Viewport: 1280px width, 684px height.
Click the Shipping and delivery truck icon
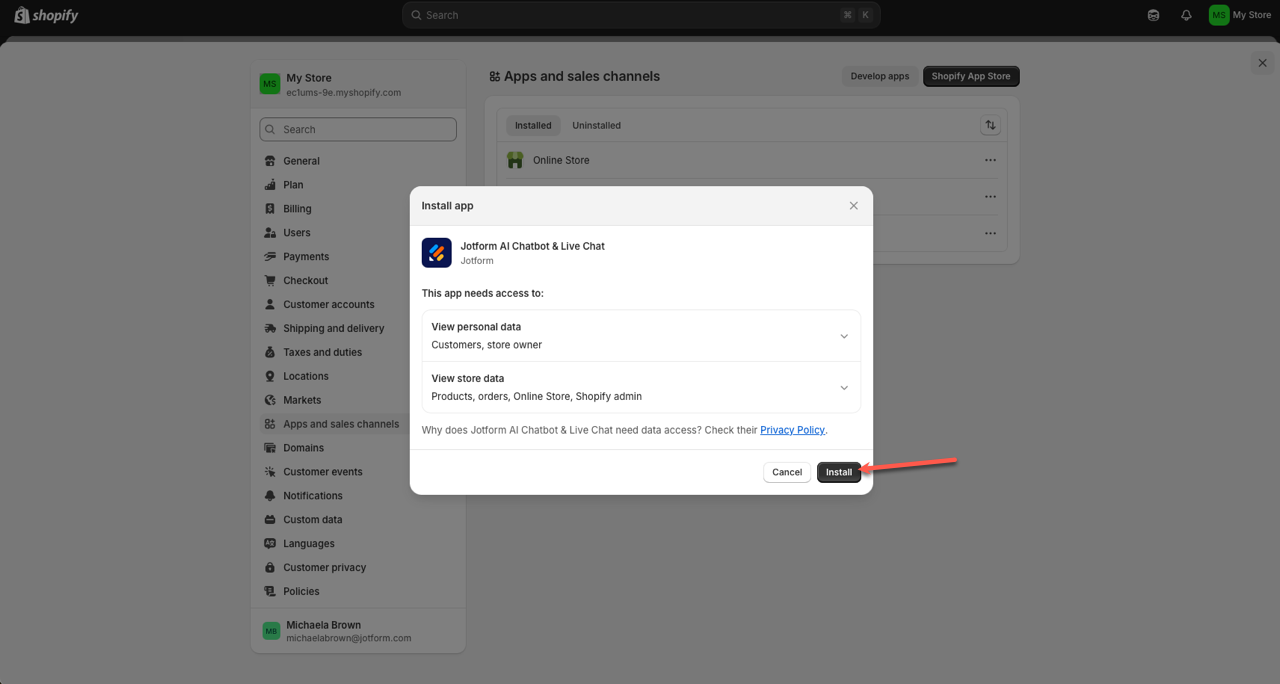270,329
